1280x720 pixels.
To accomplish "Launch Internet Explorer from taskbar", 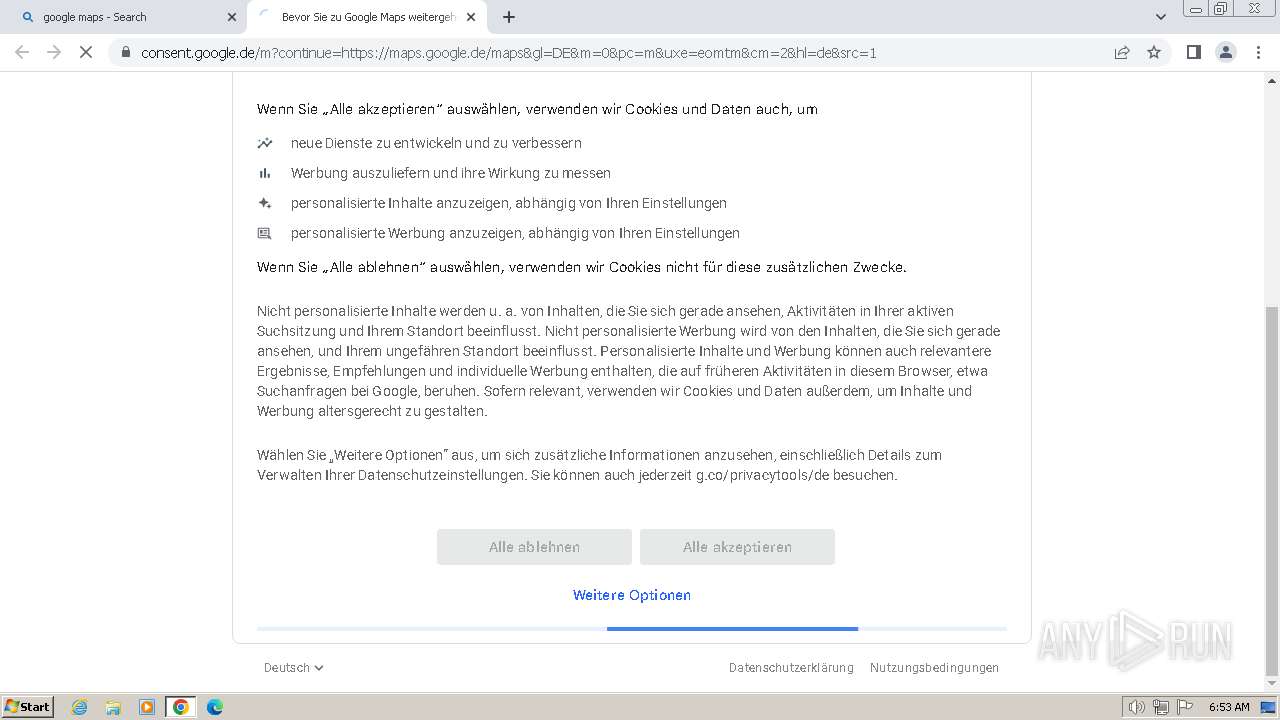I will coord(79,707).
